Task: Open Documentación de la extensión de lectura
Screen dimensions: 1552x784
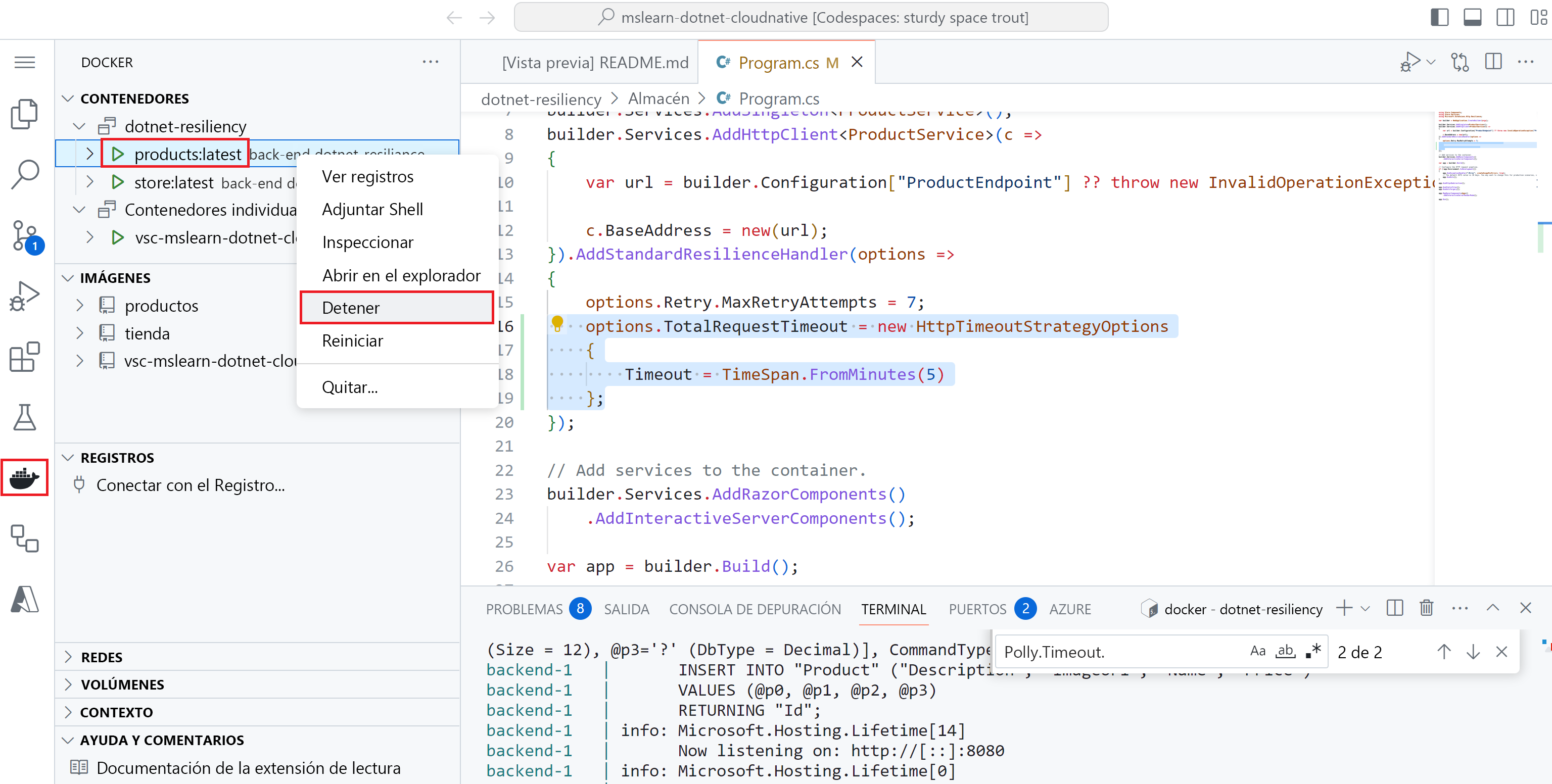Action: coord(248,768)
